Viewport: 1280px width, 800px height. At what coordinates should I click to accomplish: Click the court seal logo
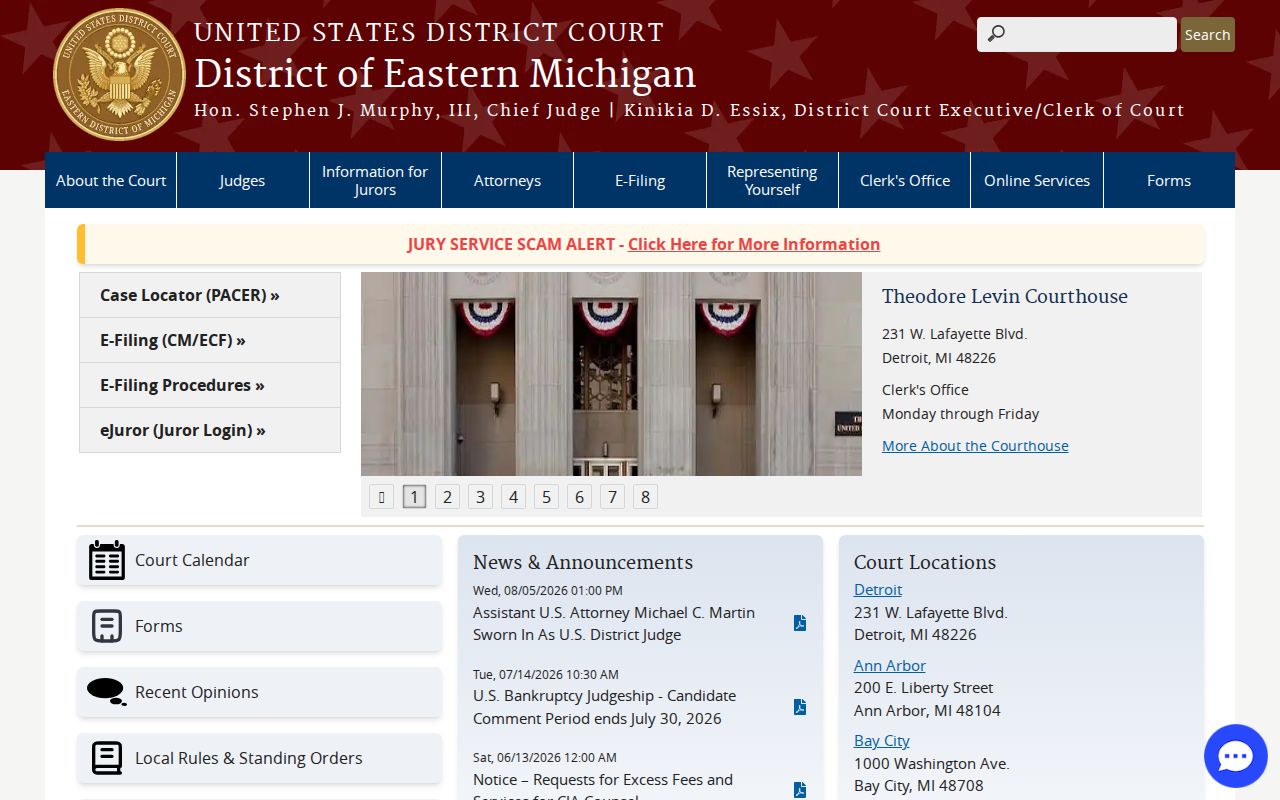pyautogui.click(x=119, y=74)
